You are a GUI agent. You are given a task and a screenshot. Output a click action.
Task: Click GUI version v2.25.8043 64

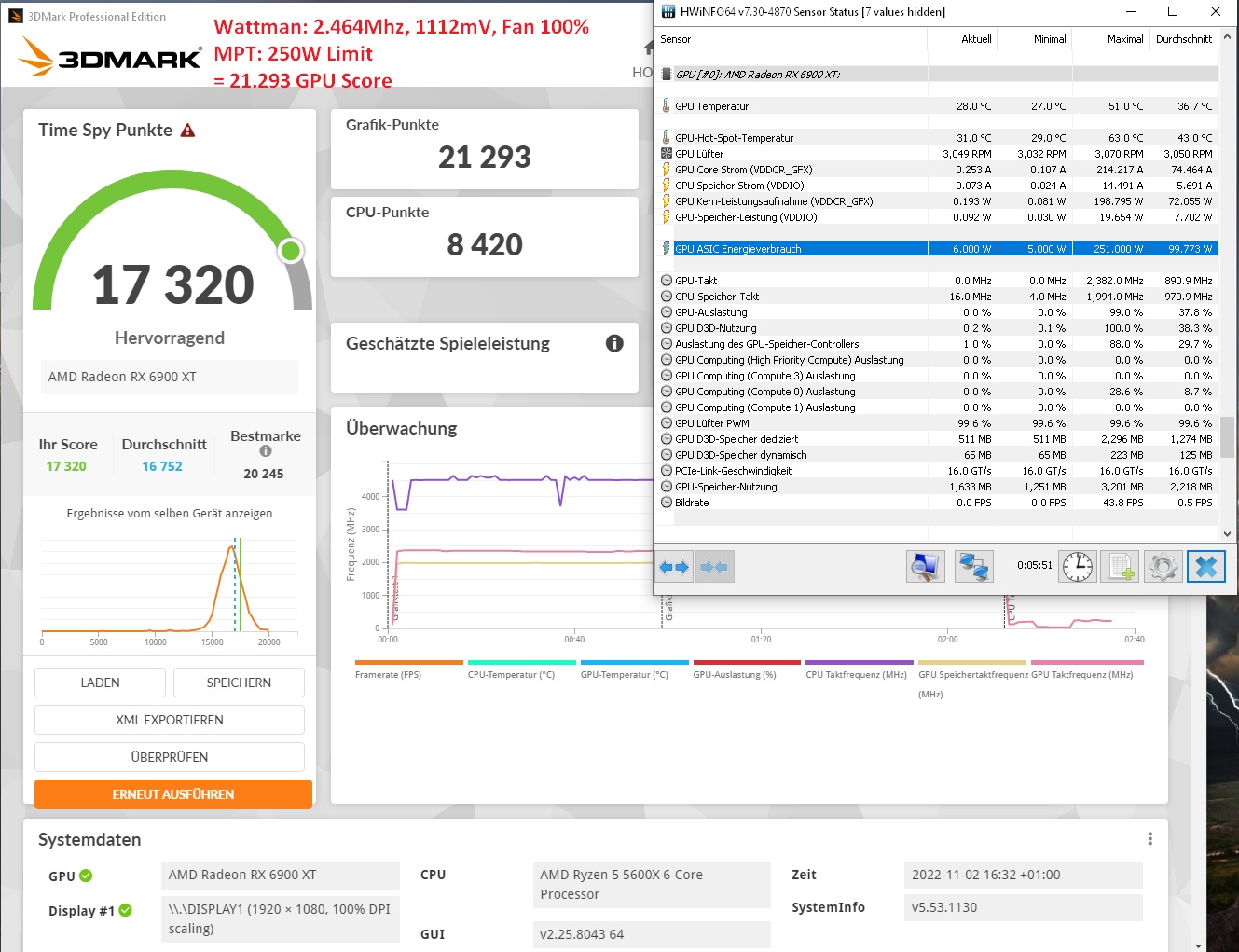pyautogui.click(x=652, y=934)
